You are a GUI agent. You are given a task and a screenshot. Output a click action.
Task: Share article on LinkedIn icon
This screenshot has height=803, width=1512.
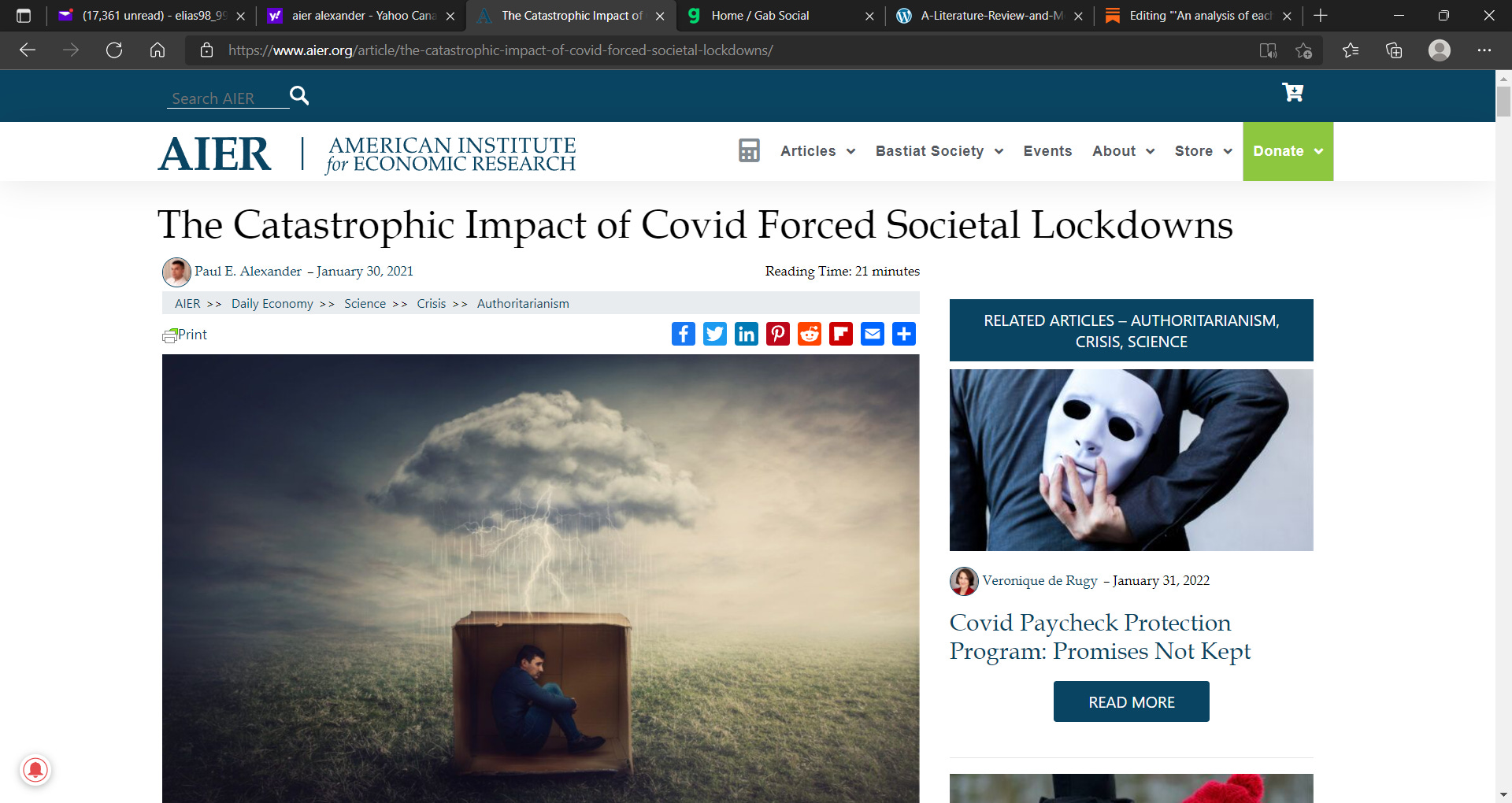tap(746, 334)
